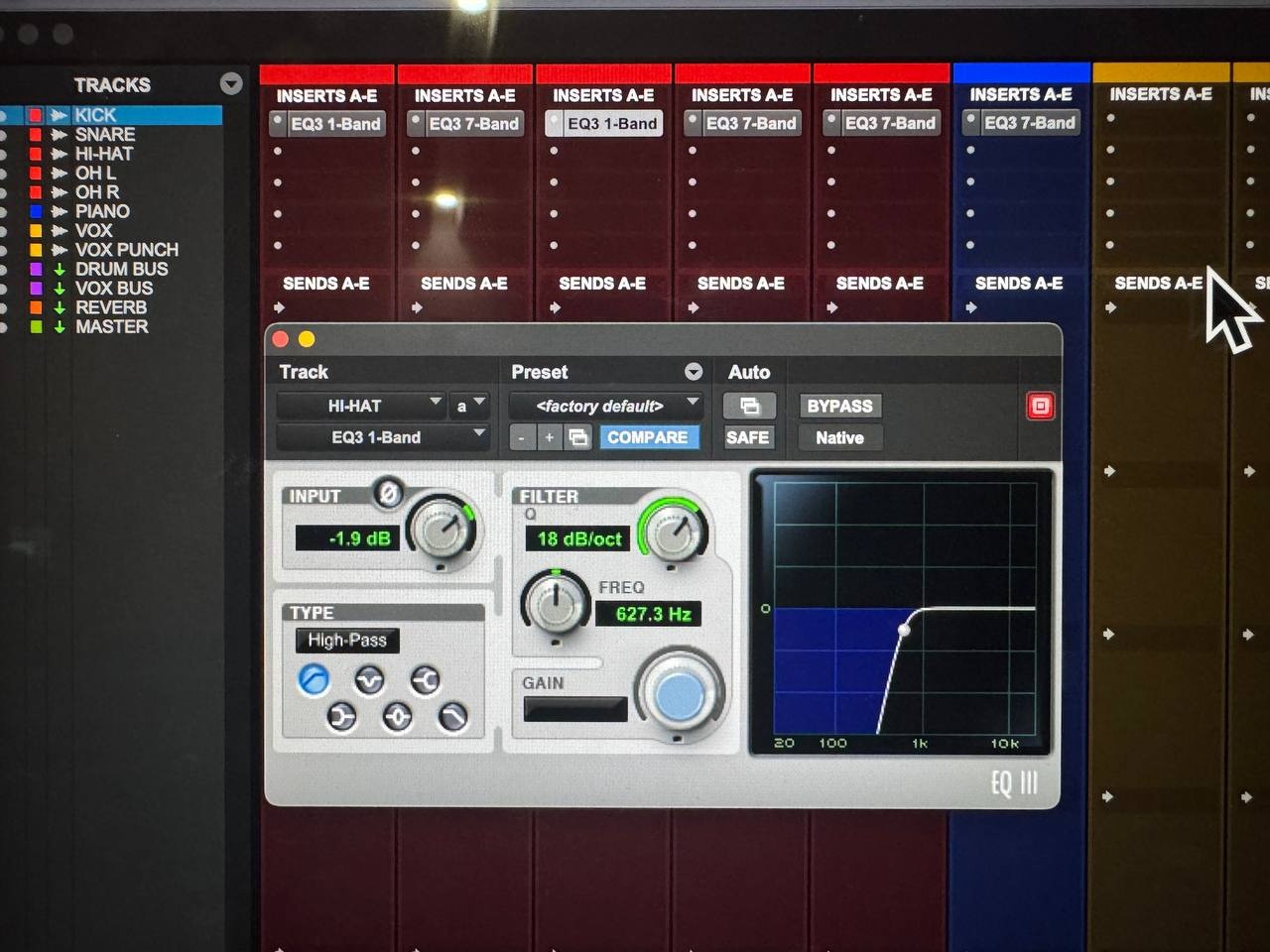The image size is (1270, 952).
Task: Open the factory default preset dropdown
Action: coord(604,406)
